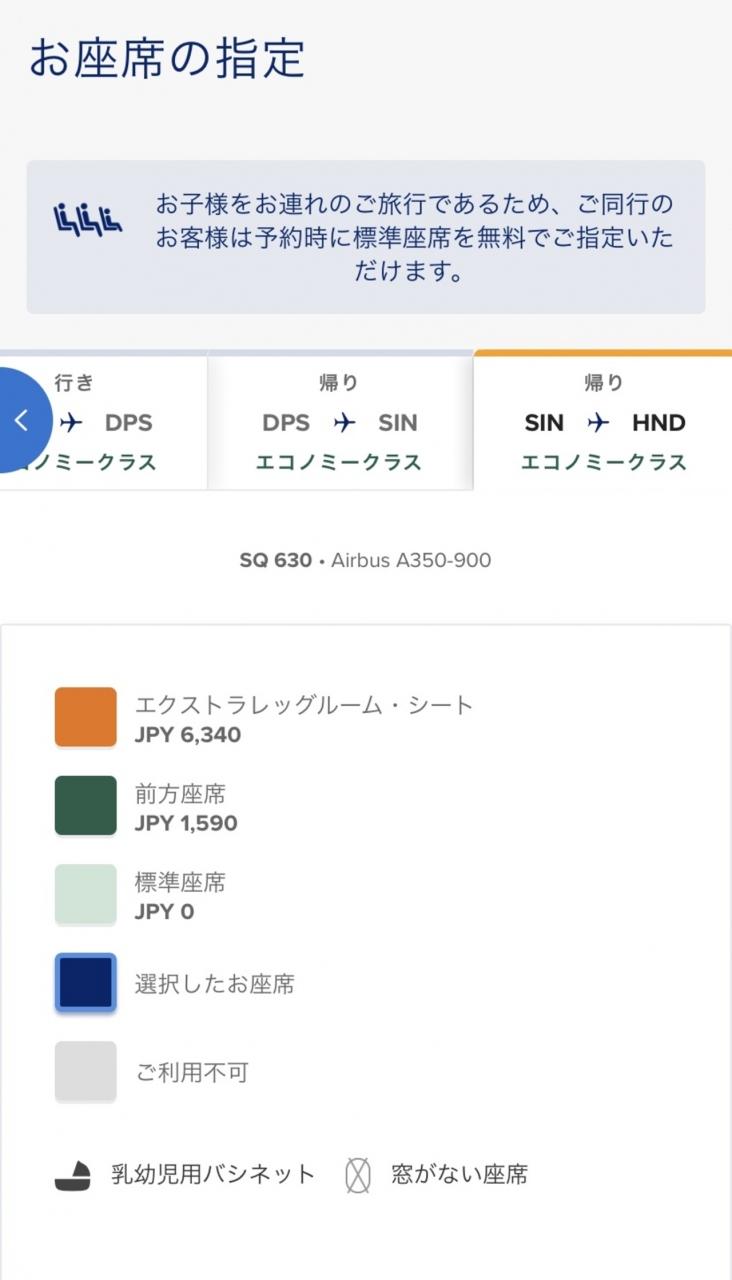Image resolution: width=732 pixels, height=1280 pixels.
Task: Click the light green 標準座席 swatch
Action: 85,894
